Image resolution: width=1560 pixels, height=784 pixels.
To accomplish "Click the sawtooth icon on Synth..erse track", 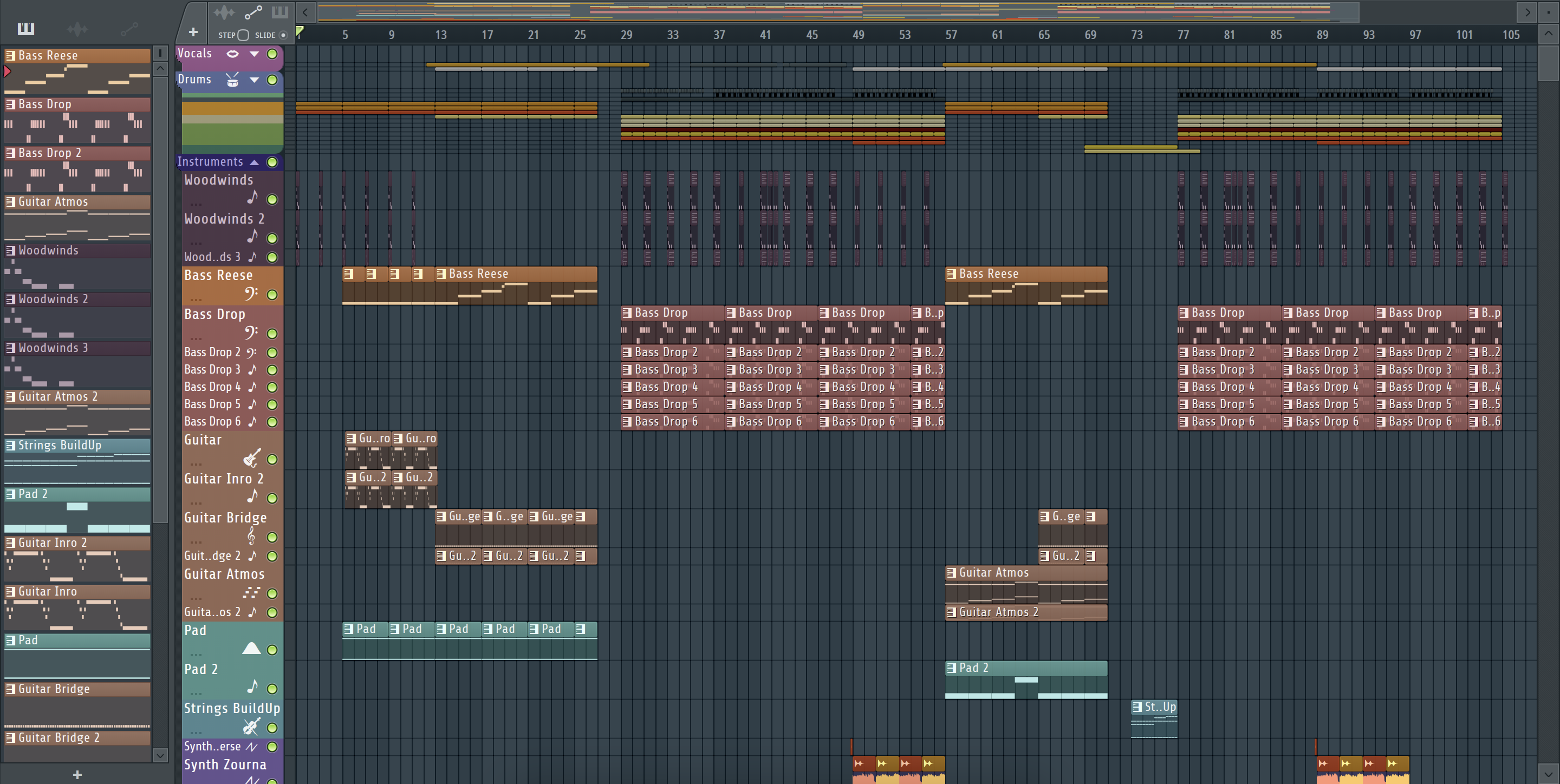I will (x=251, y=747).
